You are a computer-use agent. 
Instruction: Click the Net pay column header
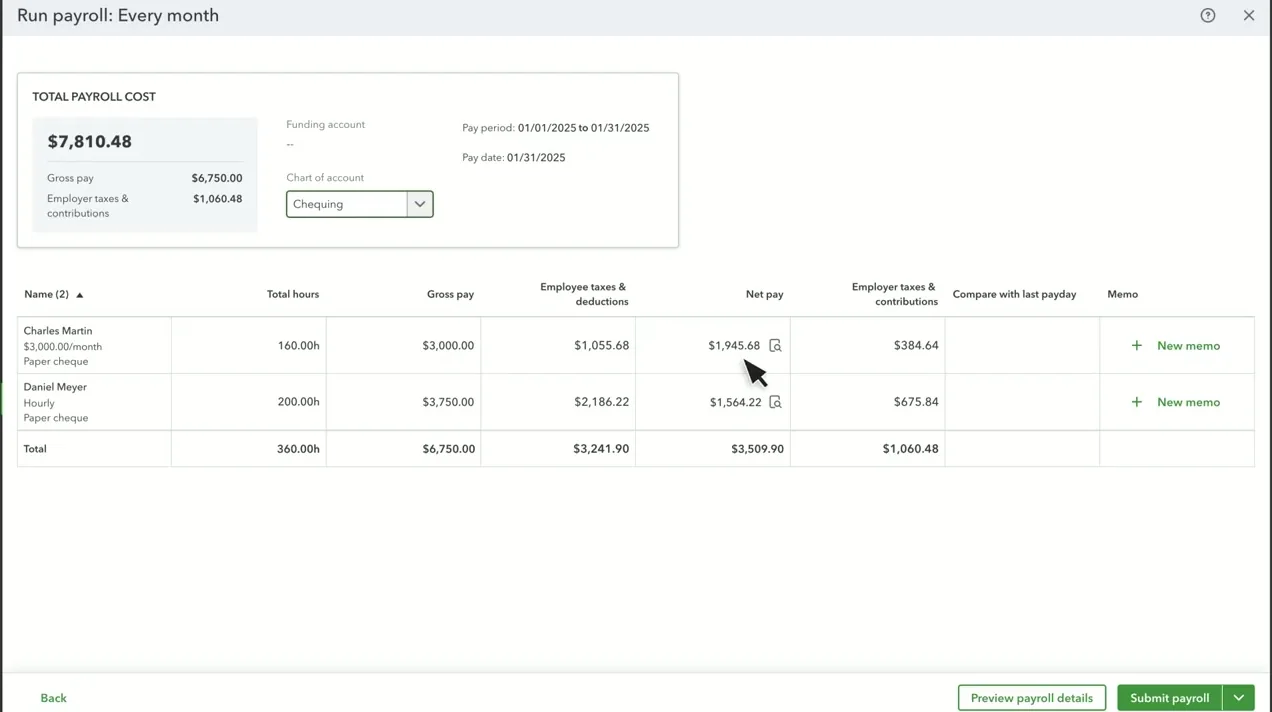coord(765,294)
